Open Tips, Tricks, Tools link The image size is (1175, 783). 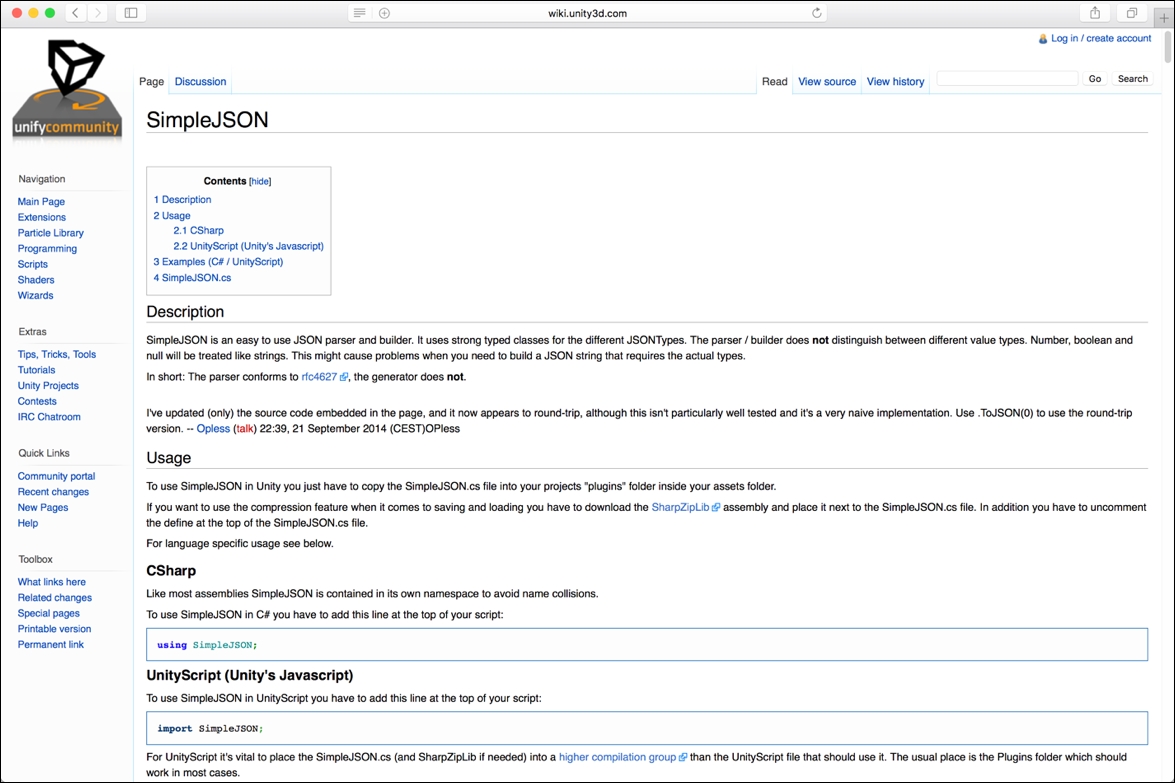(x=57, y=354)
